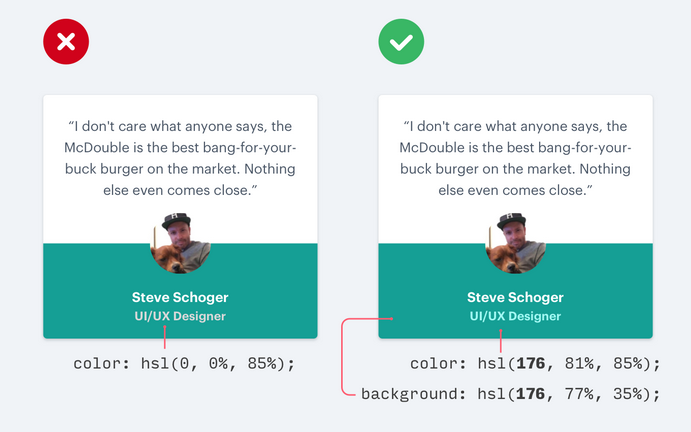Click the red connector line beside the background code
Image resolution: width=691 pixels, height=432 pixels.
click(343, 360)
